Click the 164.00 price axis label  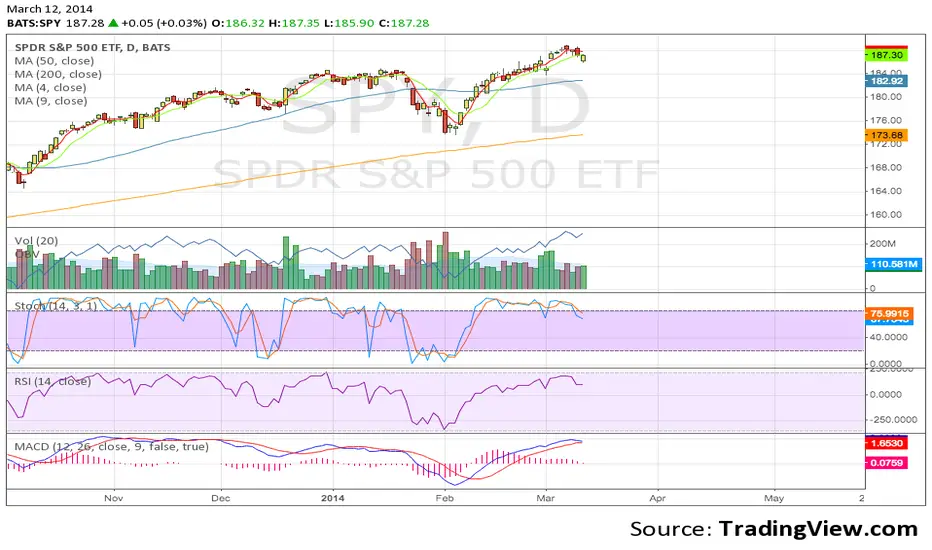coord(886,191)
